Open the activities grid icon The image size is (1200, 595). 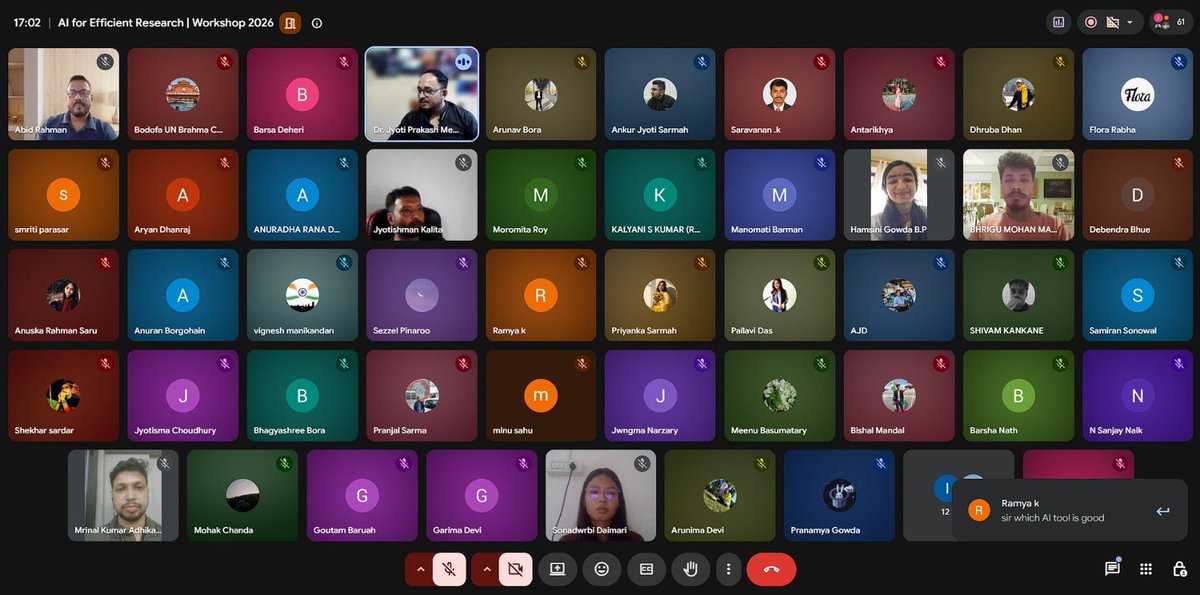pyautogui.click(x=1146, y=569)
